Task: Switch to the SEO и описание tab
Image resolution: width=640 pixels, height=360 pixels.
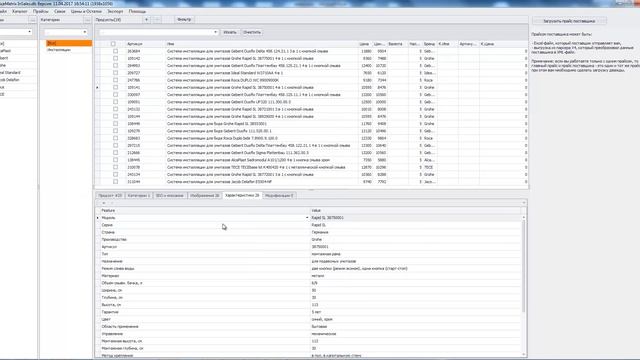Action: pyautogui.click(x=170, y=196)
